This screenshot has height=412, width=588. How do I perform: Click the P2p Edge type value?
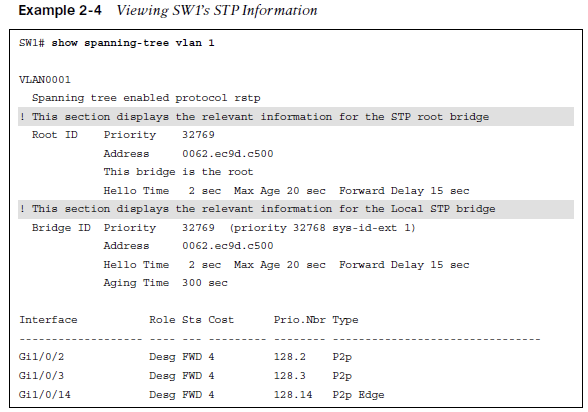[x=358, y=395]
